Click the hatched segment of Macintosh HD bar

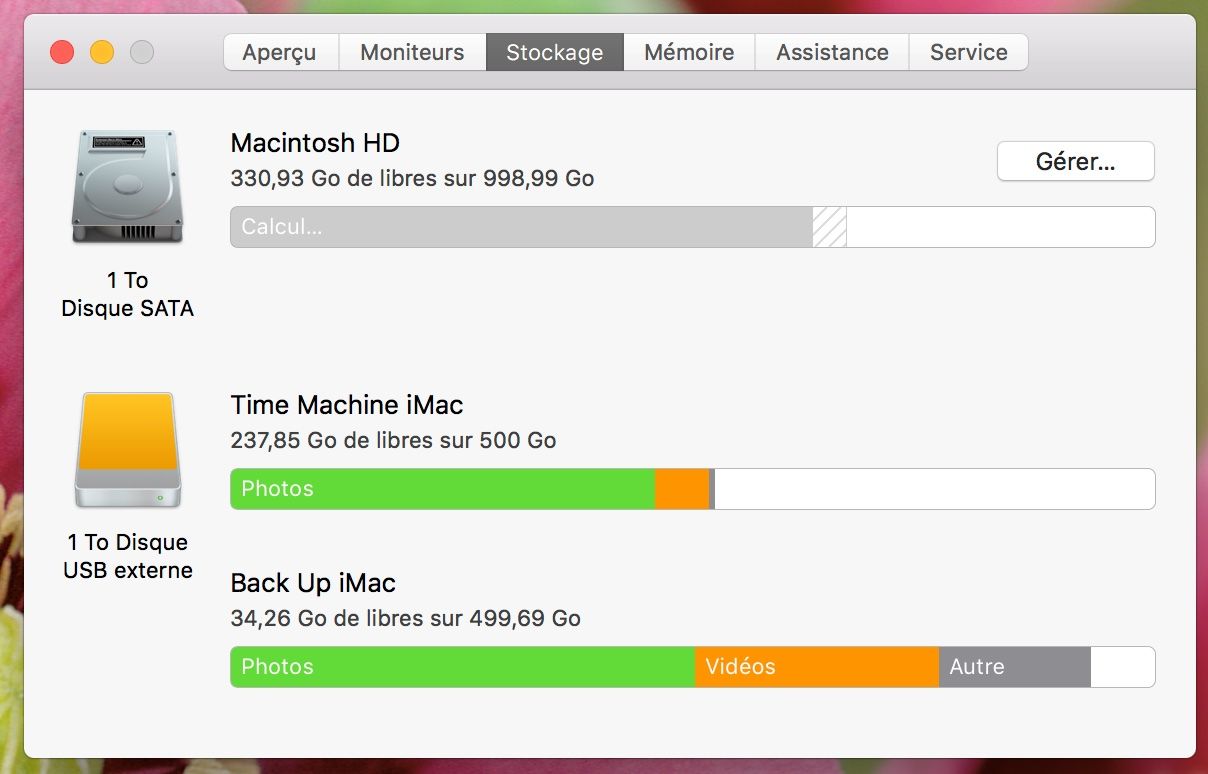pos(829,227)
